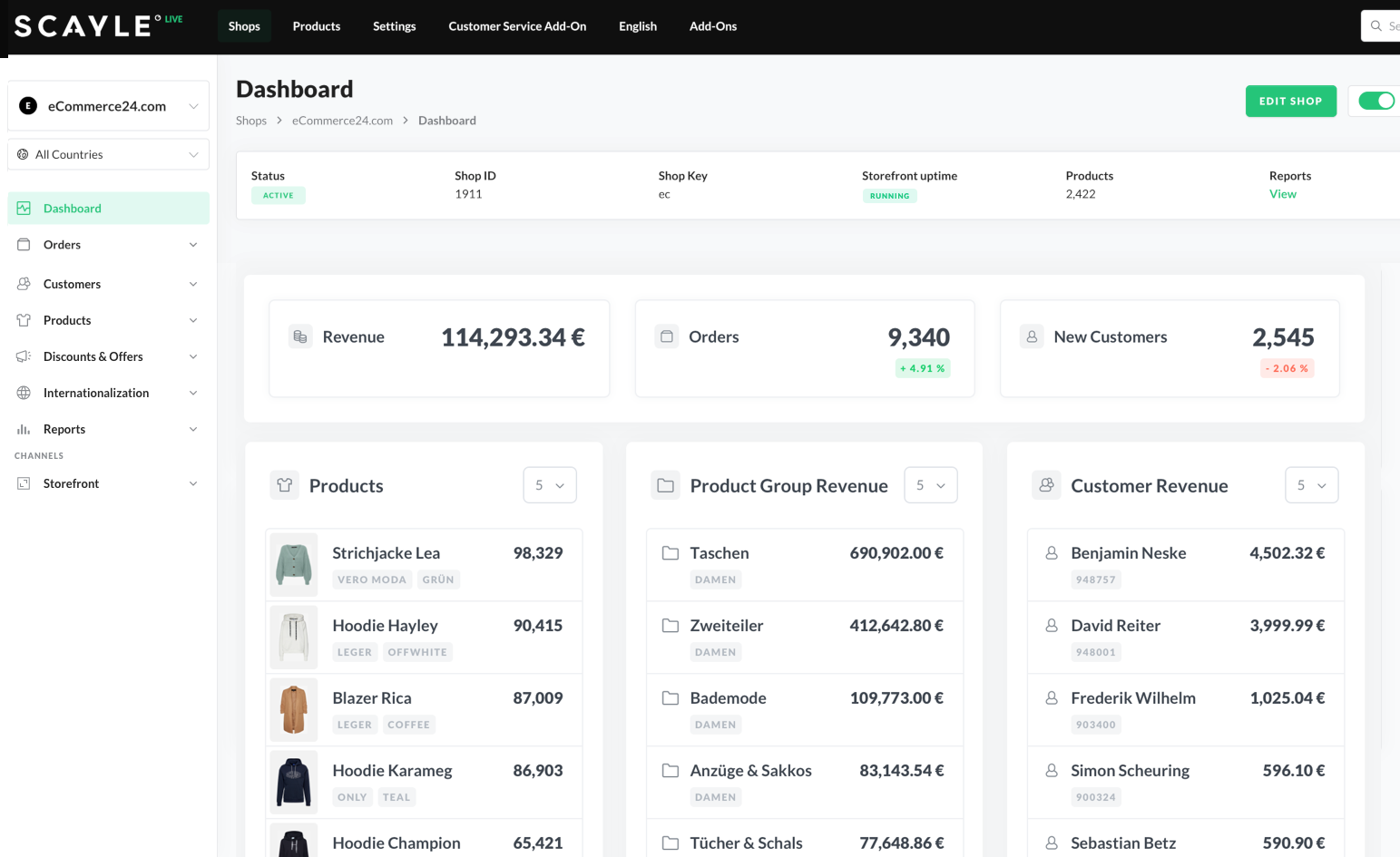1400x857 pixels.
Task: Click the View link under Reports
Action: pos(1282,194)
